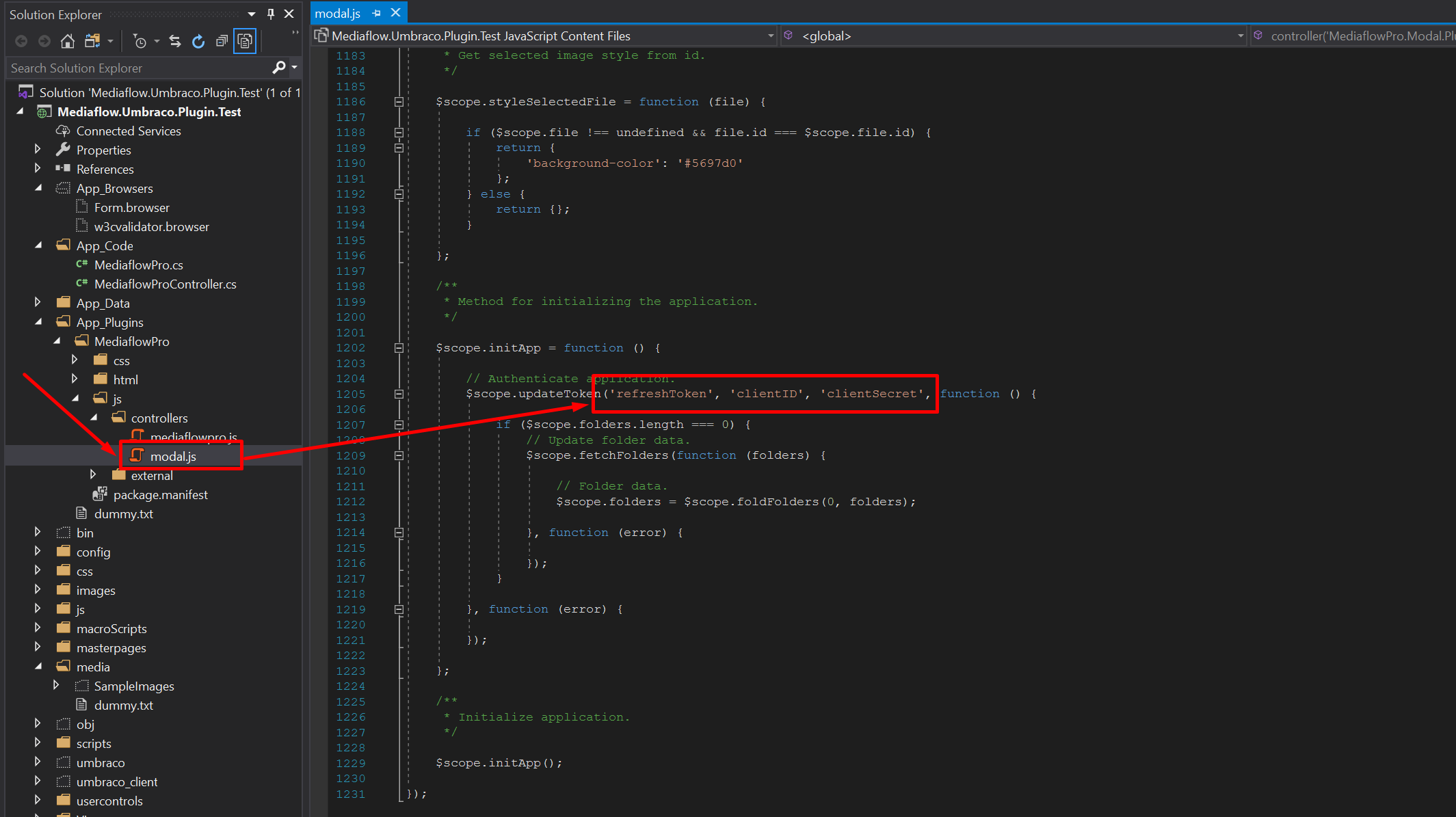Click the Home icon in Solution Explorer toolbar
Viewport: 1456px width, 817px height.
click(67, 41)
